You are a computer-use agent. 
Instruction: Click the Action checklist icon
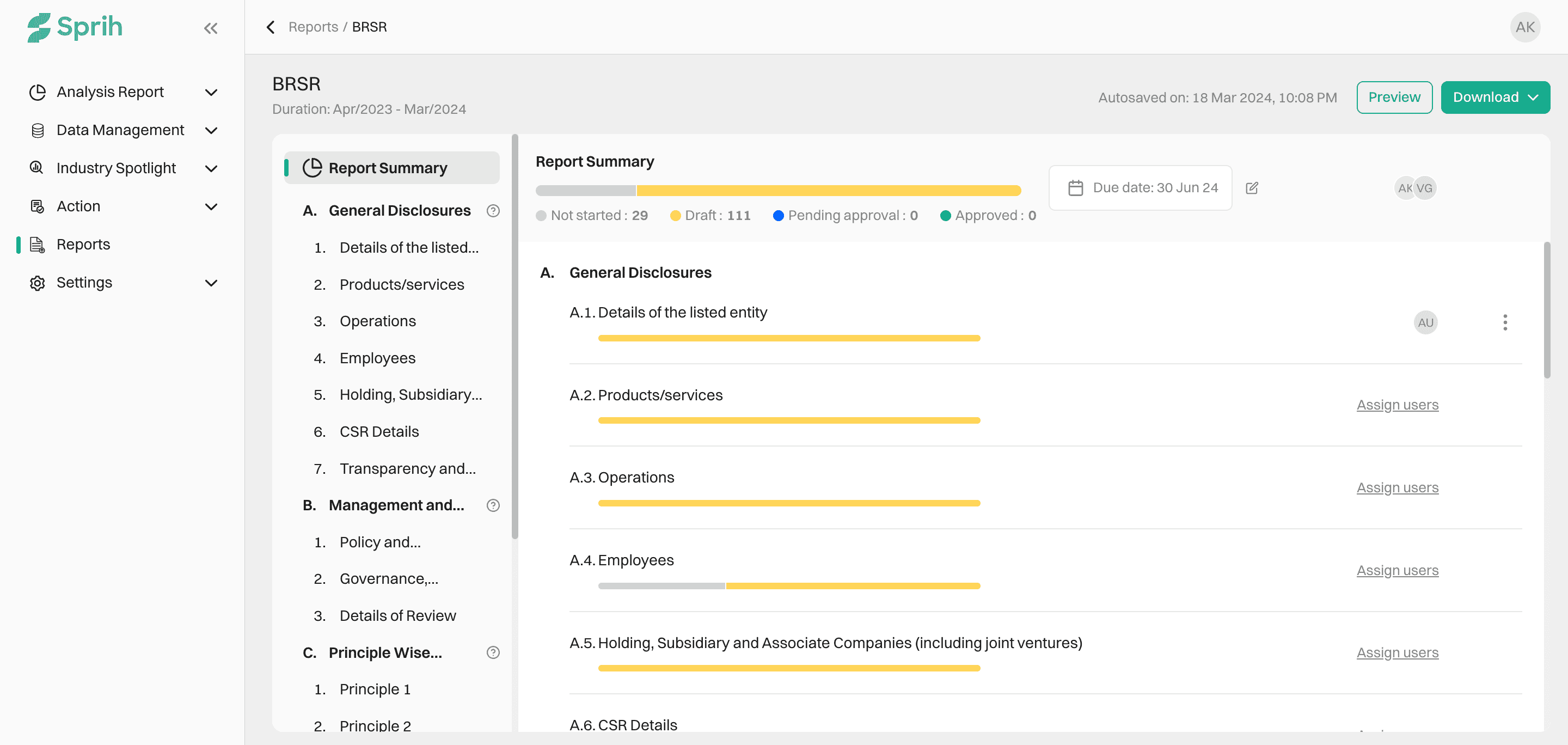38,206
